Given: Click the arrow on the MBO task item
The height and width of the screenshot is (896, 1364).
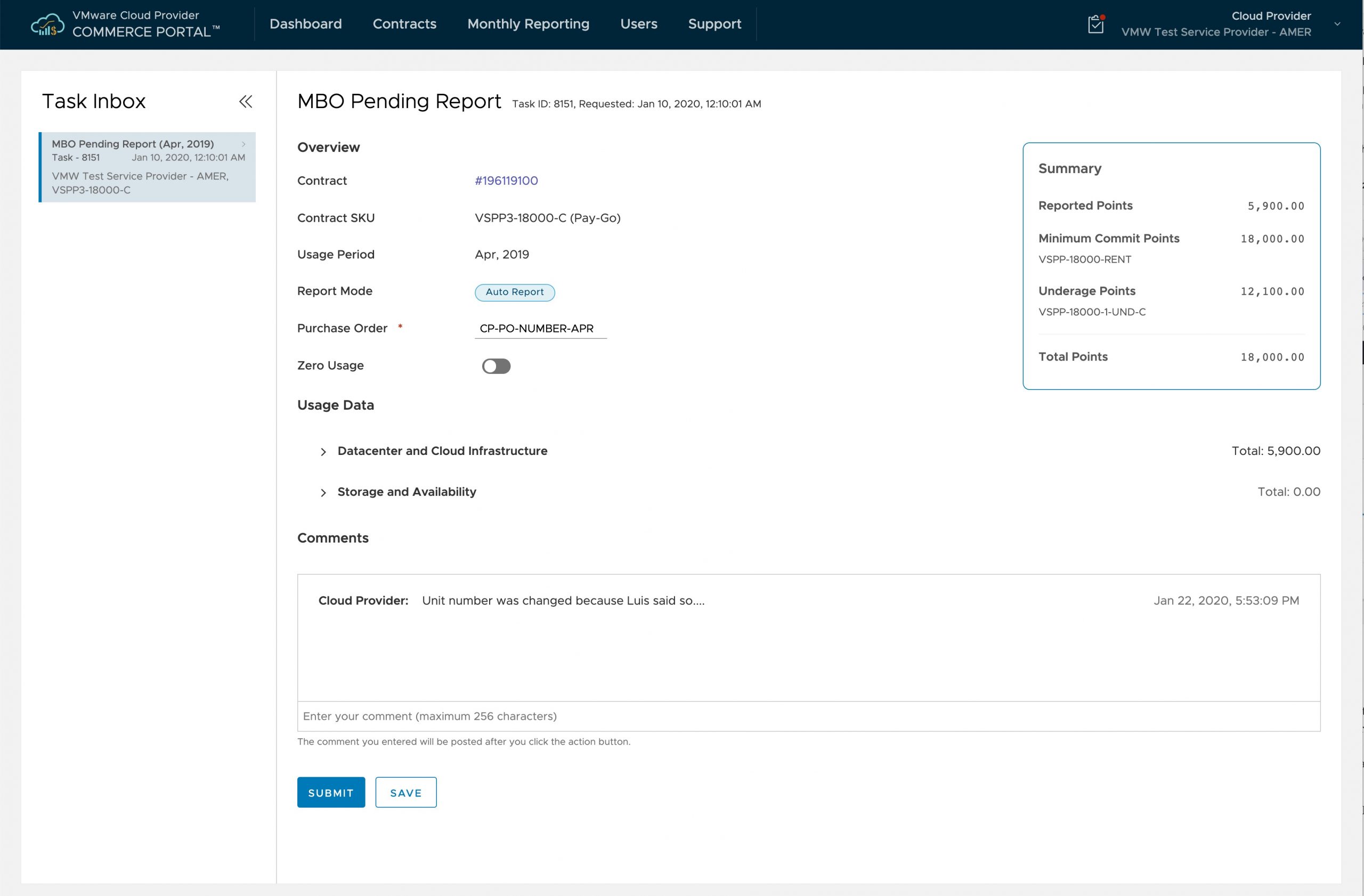Looking at the screenshot, I should pos(243,144).
